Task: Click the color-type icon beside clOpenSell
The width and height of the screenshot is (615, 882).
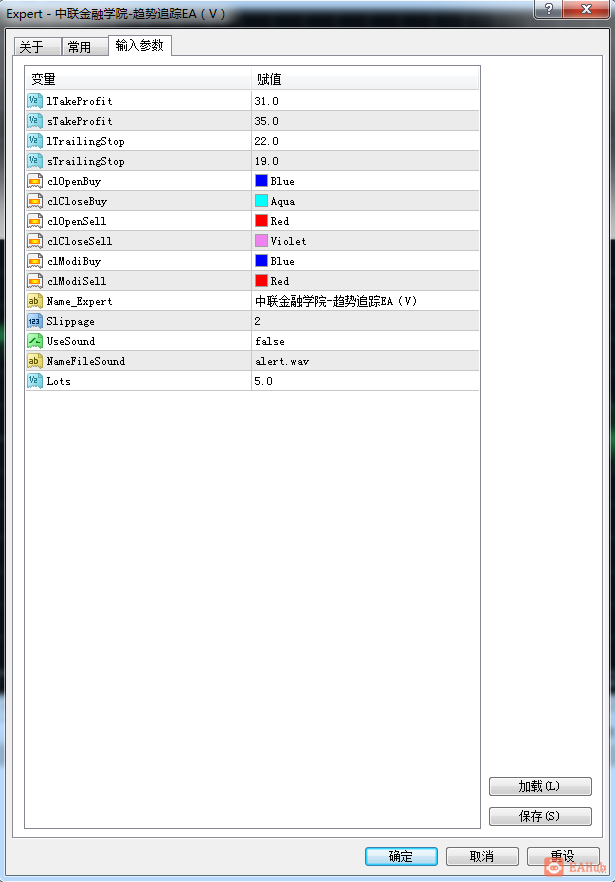Action: pyautogui.click(x=35, y=221)
